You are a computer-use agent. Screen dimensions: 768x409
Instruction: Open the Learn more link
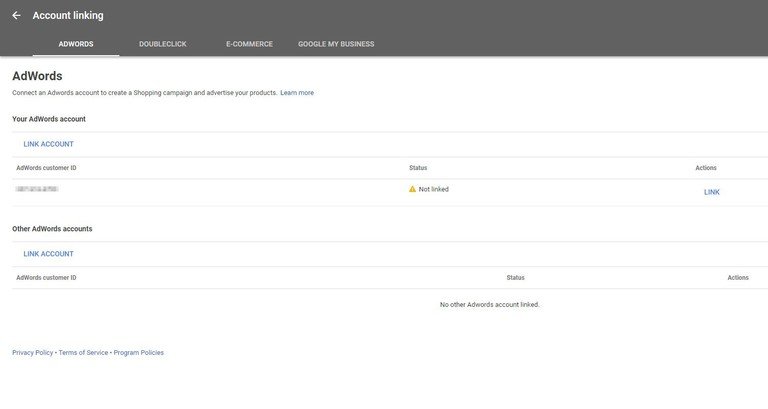[x=297, y=93]
